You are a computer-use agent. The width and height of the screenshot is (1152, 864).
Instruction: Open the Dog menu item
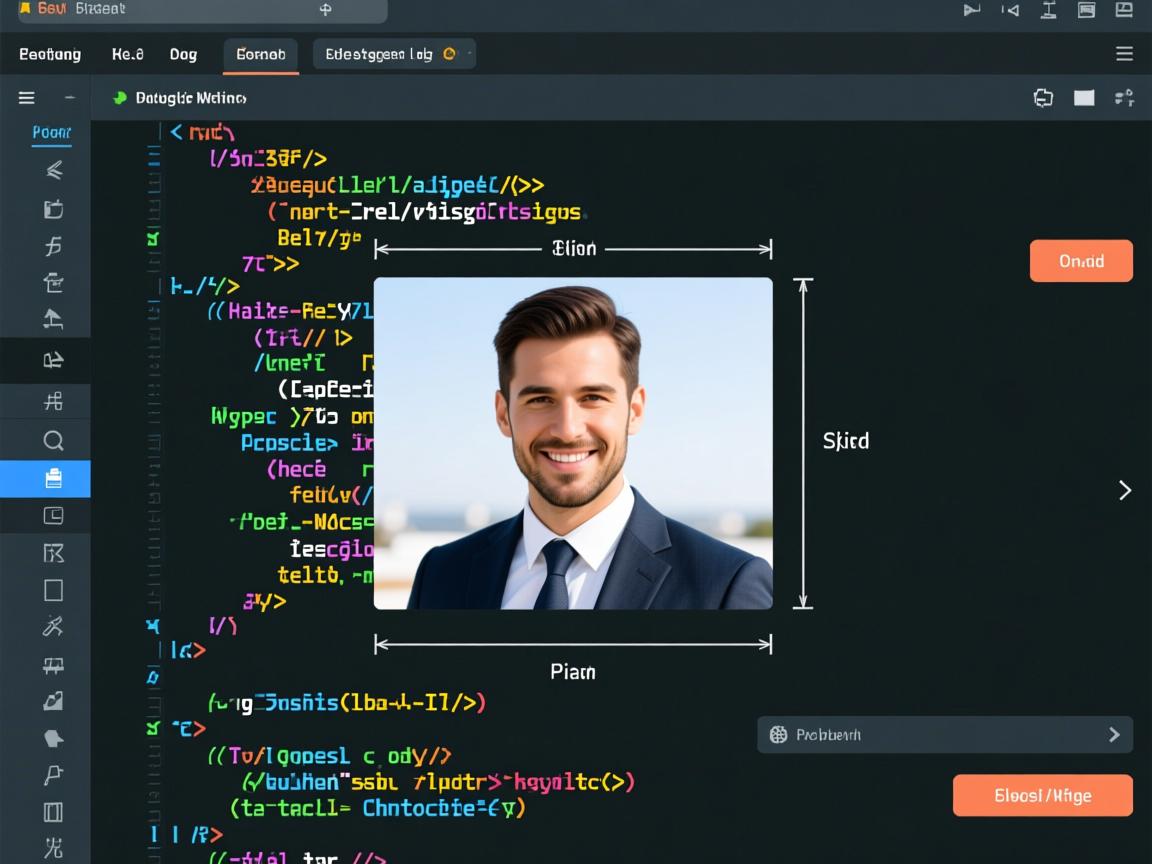tap(183, 54)
